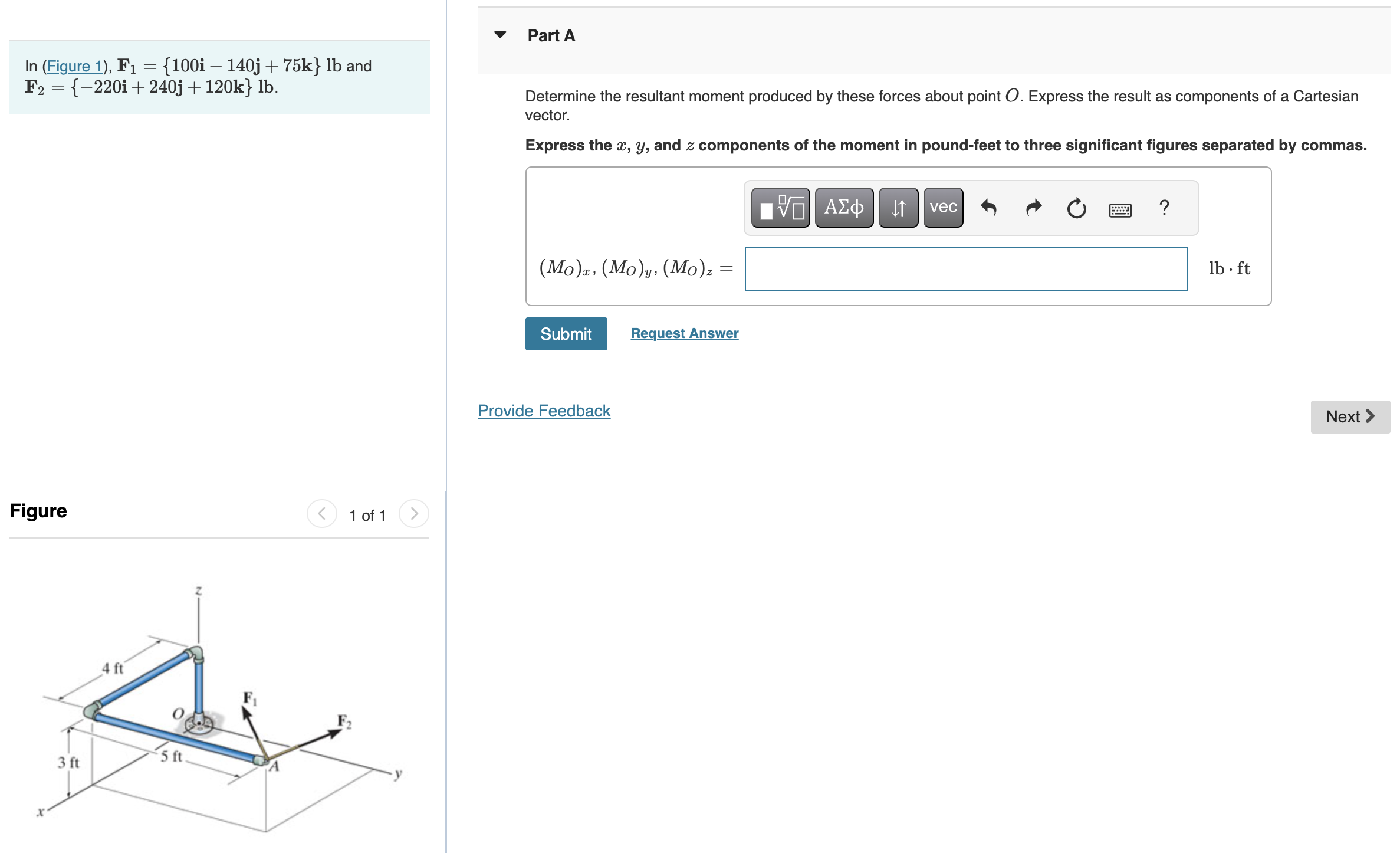Screen dimensions: 1400x853
Task: Reset the answer field with refresh icon
Action: click(x=1076, y=208)
